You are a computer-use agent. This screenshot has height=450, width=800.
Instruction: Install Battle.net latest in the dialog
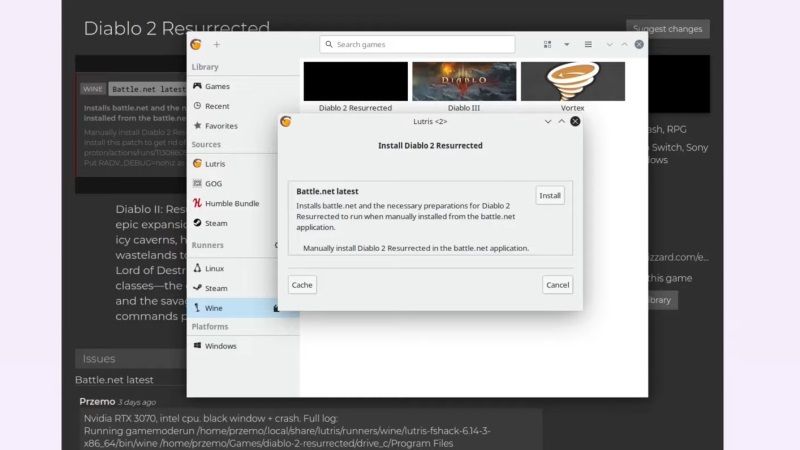550,195
